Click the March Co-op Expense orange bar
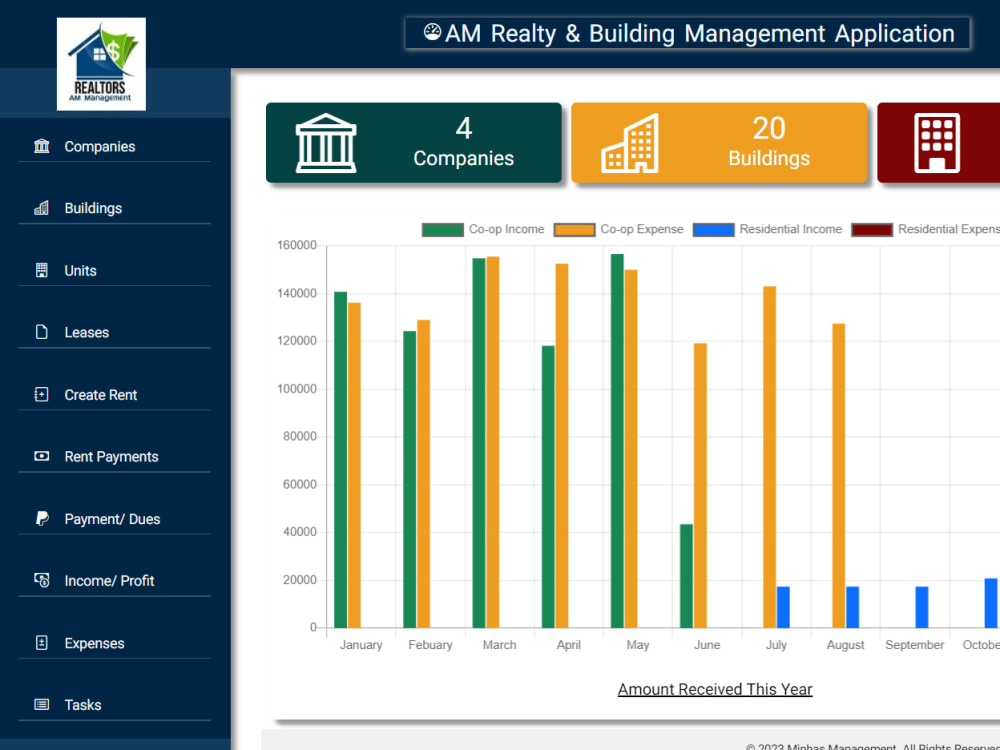The height and width of the screenshot is (750, 1000). coord(493,443)
